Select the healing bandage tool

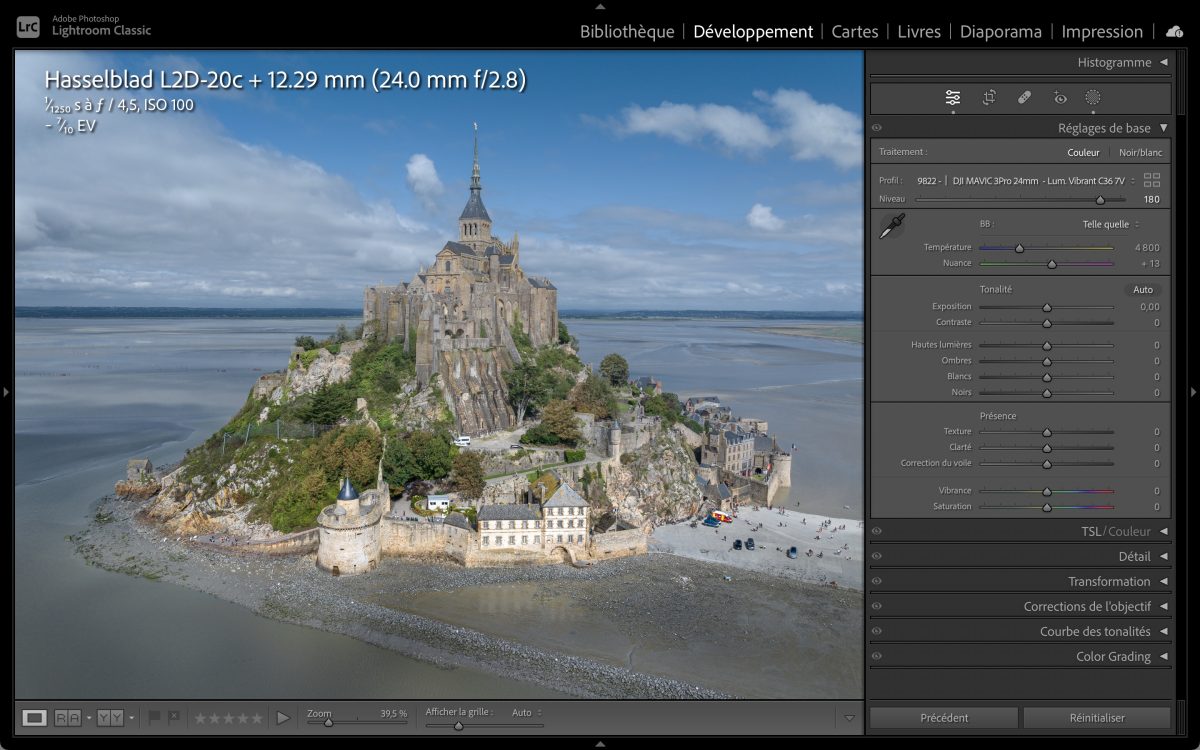[x=1024, y=97]
